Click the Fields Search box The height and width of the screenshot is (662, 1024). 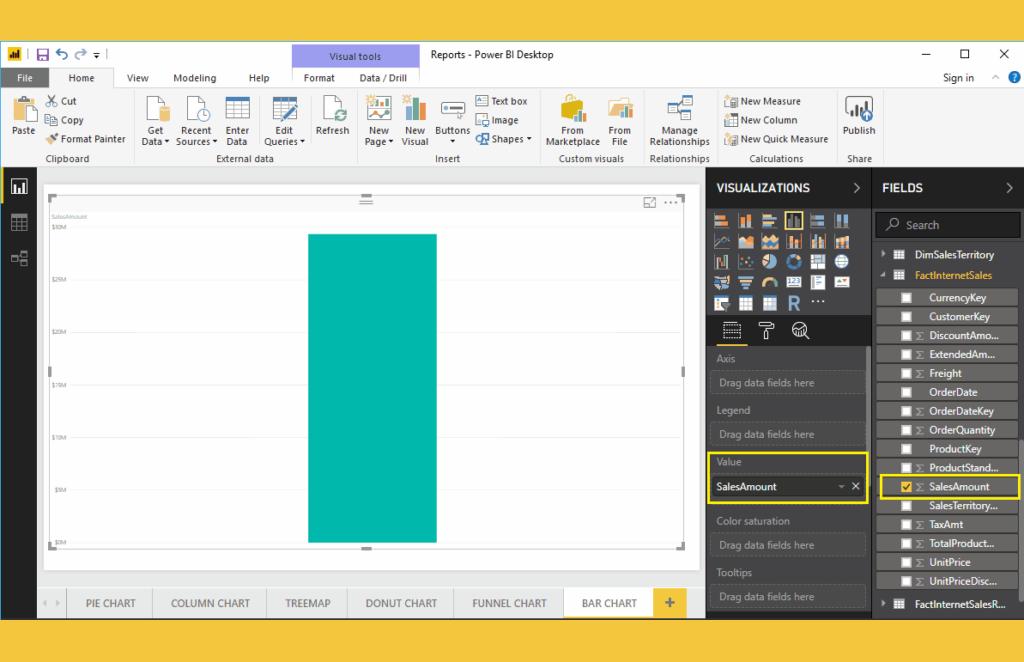tap(948, 225)
